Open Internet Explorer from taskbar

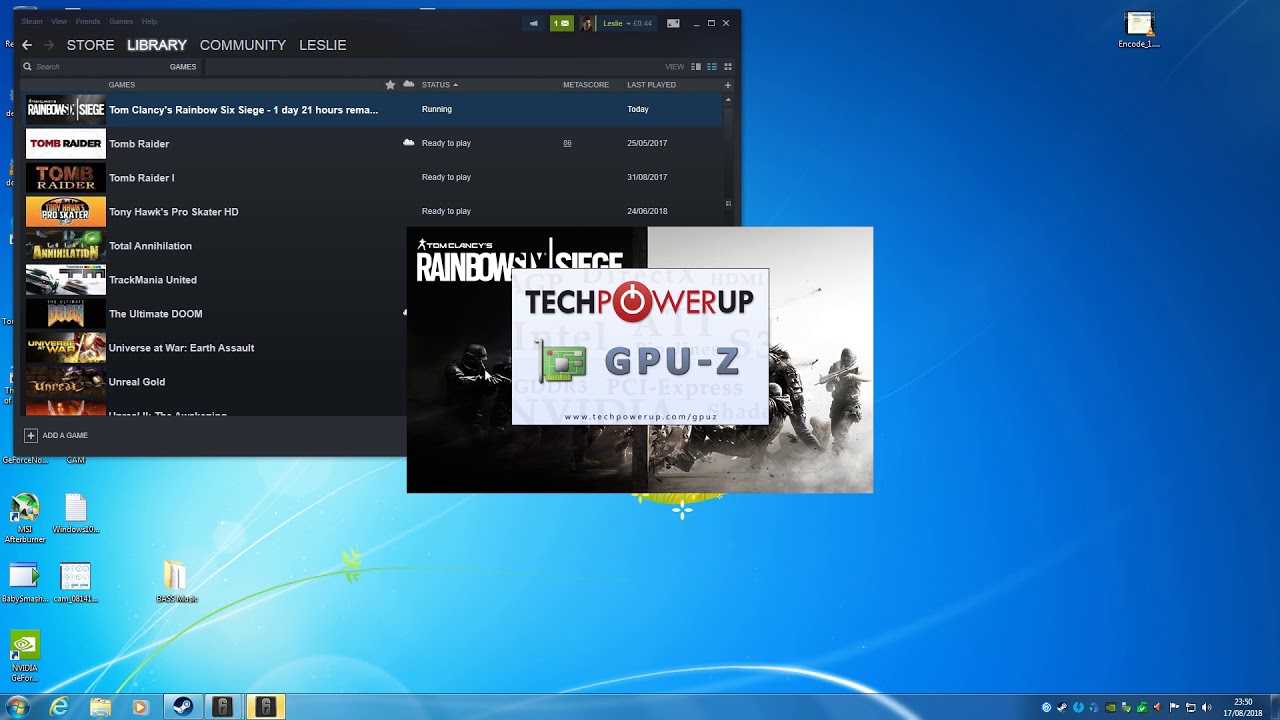tap(60, 707)
